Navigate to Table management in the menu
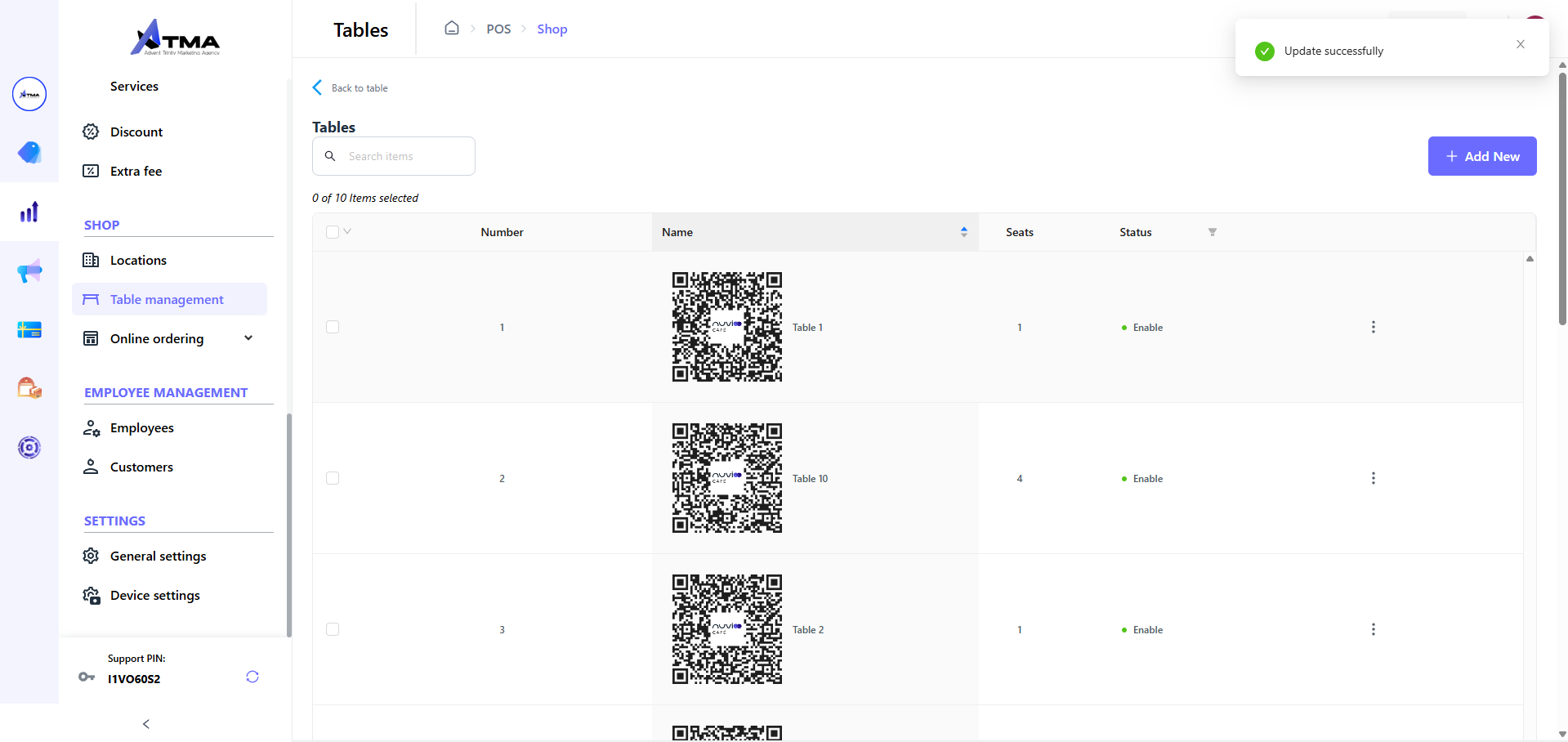1568x742 pixels. (x=167, y=299)
